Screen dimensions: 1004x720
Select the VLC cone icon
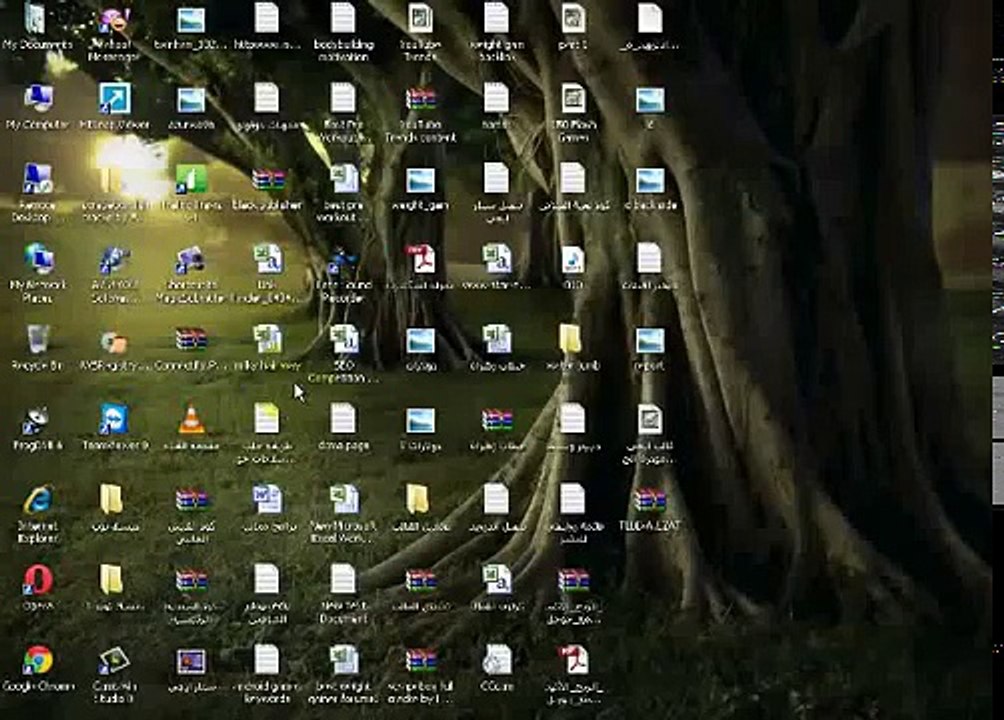click(x=191, y=420)
